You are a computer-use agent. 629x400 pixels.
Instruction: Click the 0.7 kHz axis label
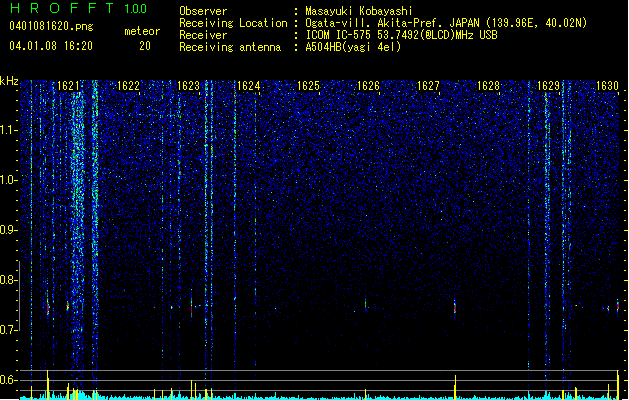tap(8, 330)
